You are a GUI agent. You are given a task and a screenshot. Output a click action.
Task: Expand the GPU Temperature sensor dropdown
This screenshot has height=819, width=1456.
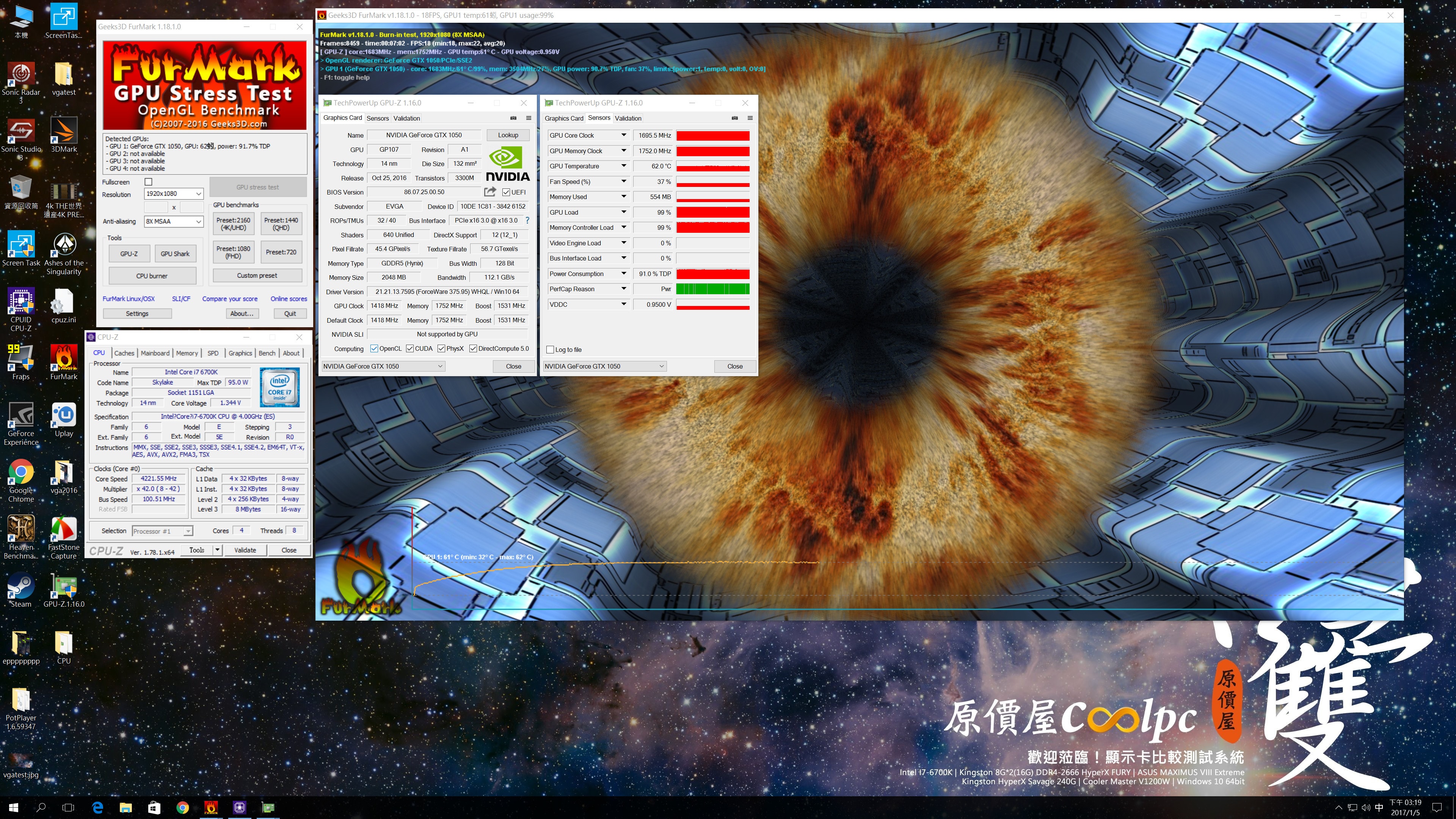pyautogui.click(x=623, y=166)
